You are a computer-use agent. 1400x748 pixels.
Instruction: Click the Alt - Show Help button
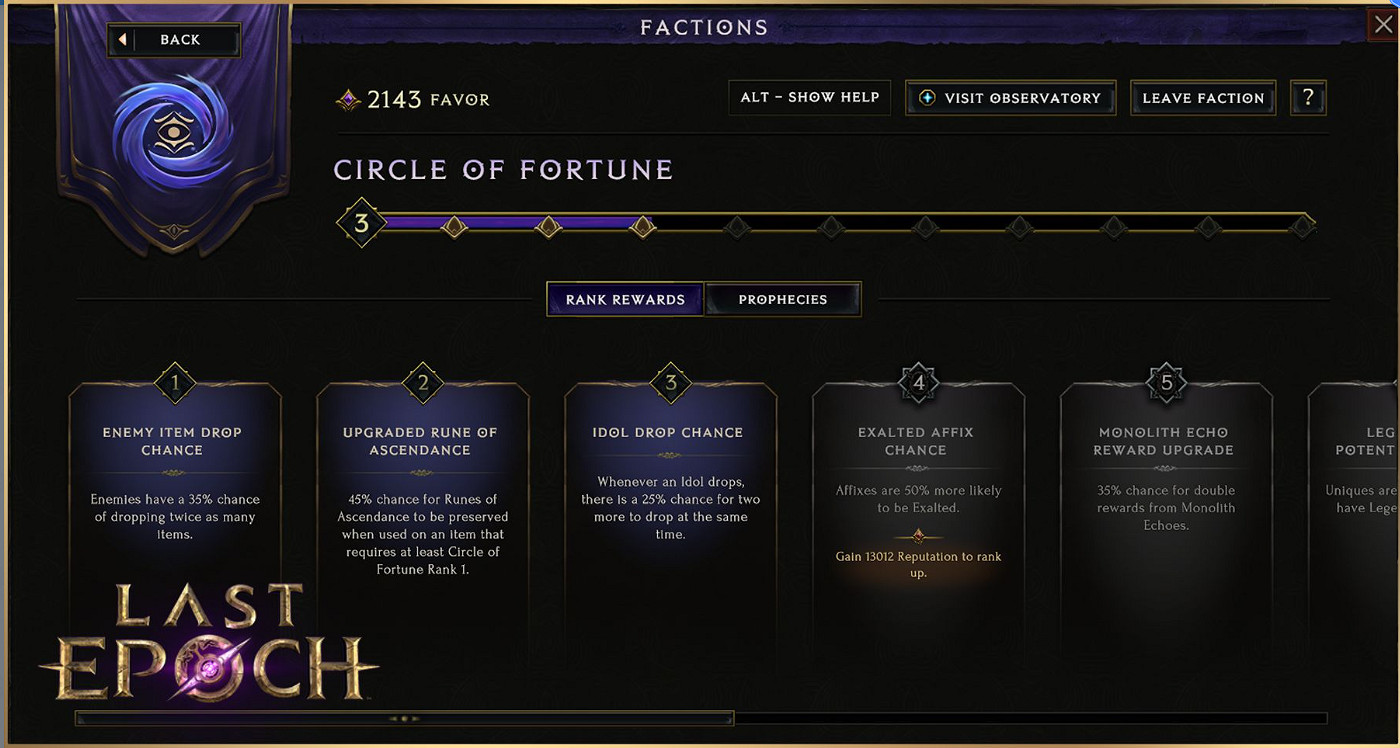click(x=809, y=97)
